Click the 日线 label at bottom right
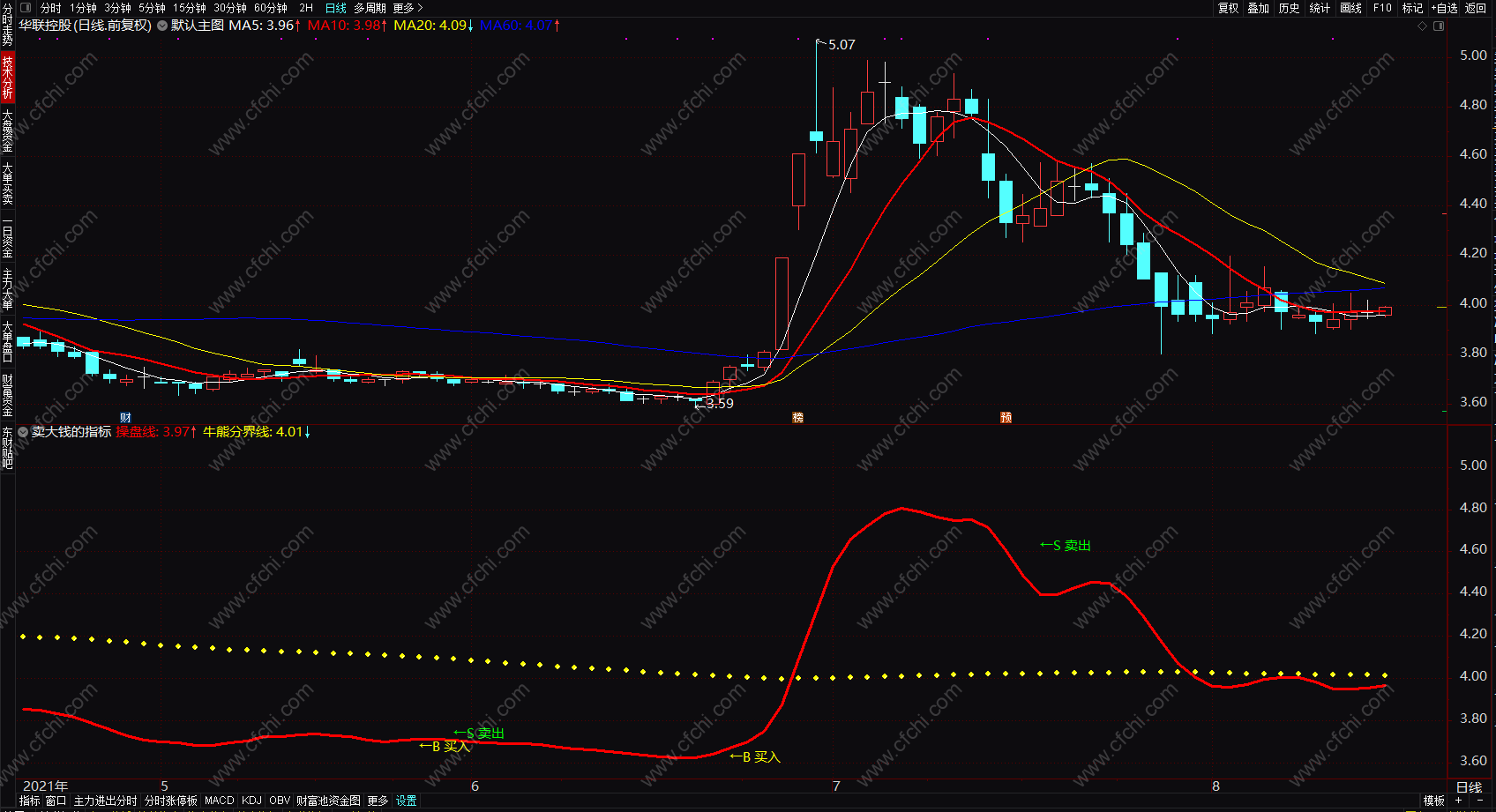The height and width of the screenshot is (812, 1496). tap(1470, 787)
